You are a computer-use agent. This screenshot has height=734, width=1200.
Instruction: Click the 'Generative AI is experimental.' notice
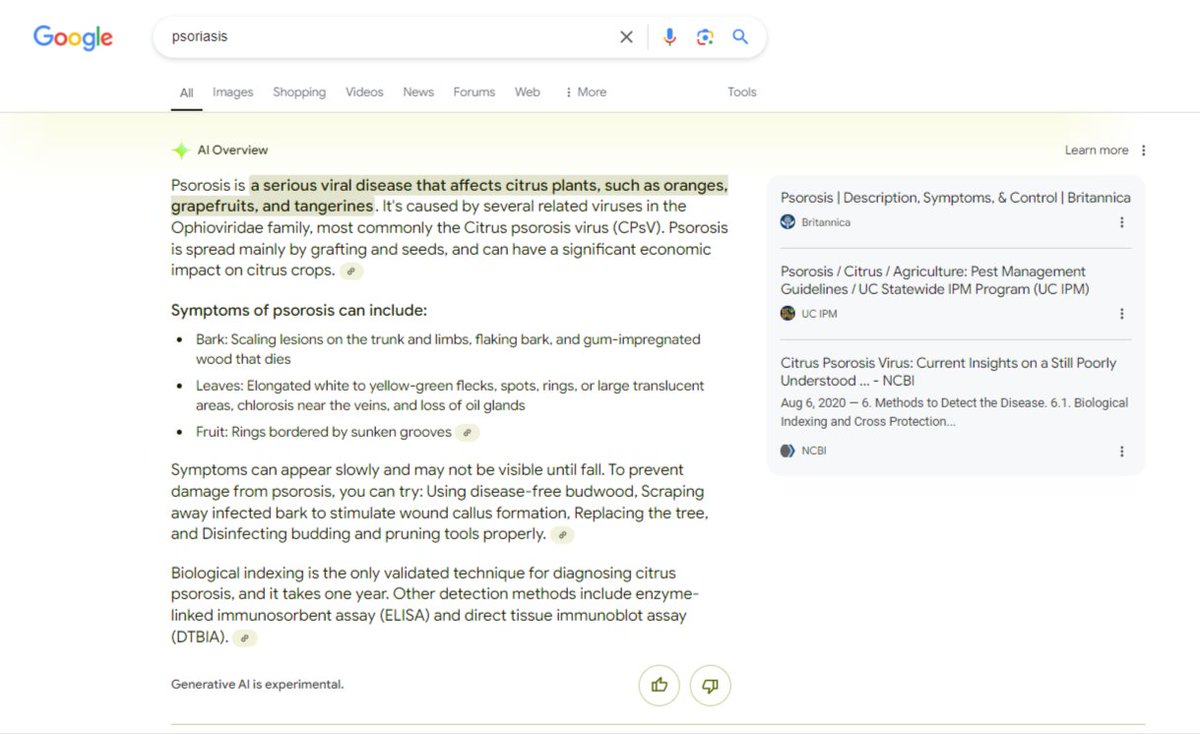coord(257,685)
